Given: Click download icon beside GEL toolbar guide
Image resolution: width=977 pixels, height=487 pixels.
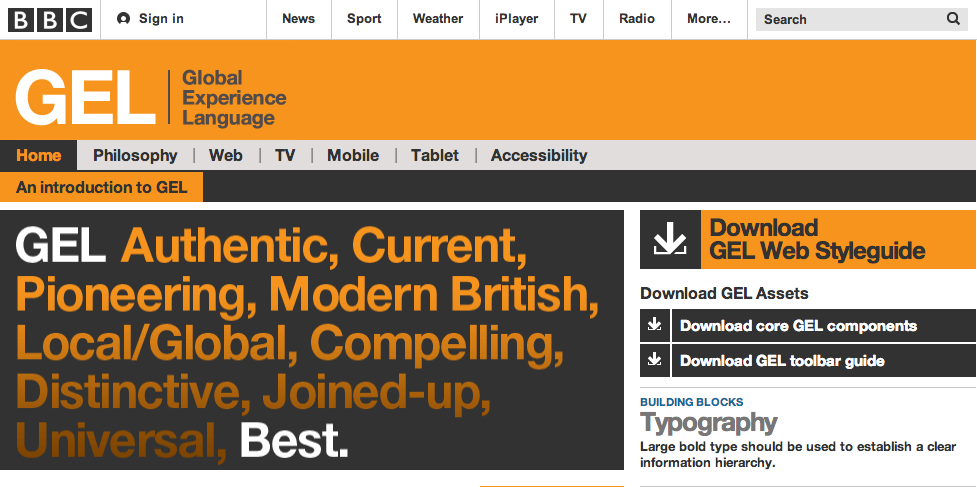Looking at the screenshot, I should point(655,360).
